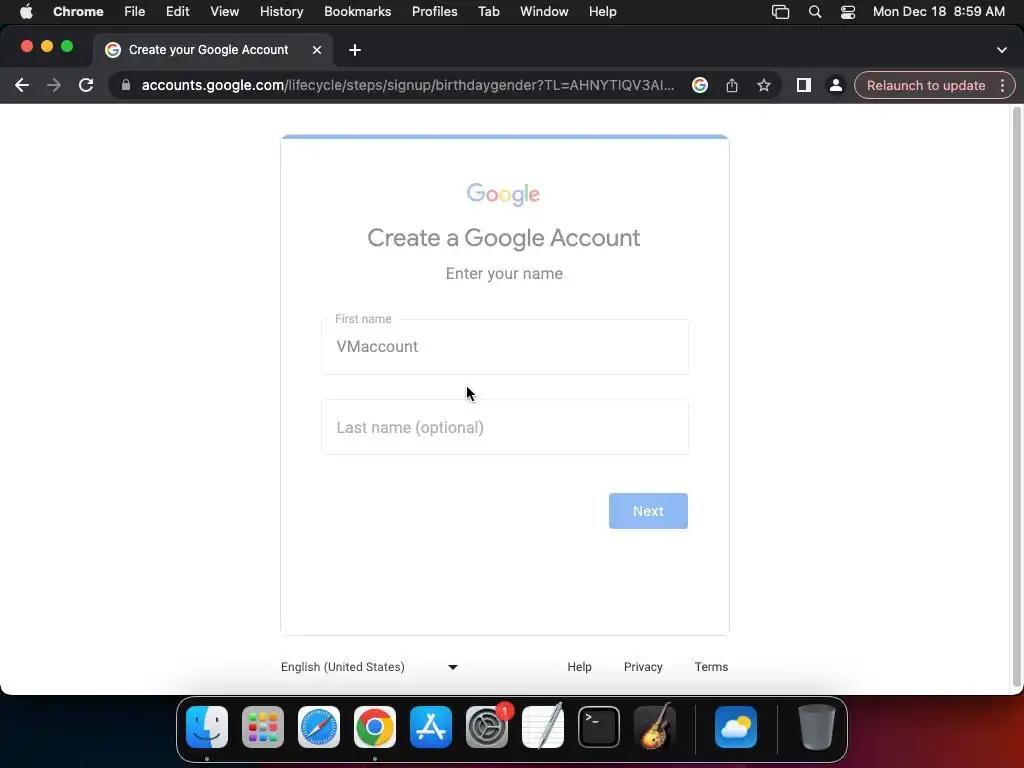Open the Terms link
1024x768 pixels.
point(711,667)
